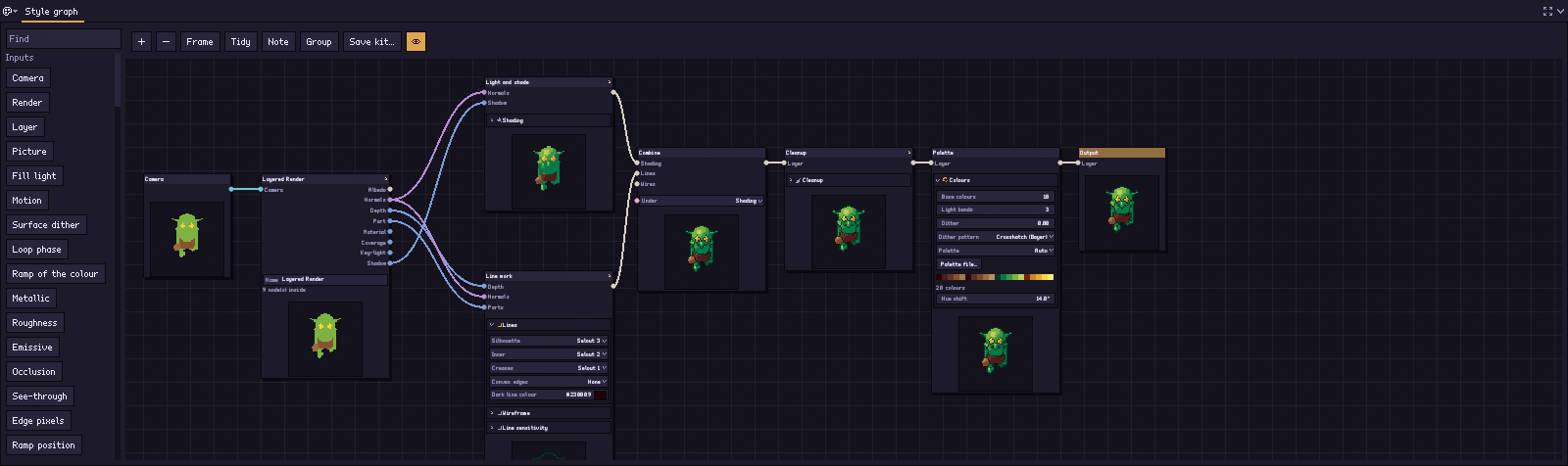Click the Layer input socket on Output node
The width and height of the screenshot is (1568, 466).
point(1078,163)
